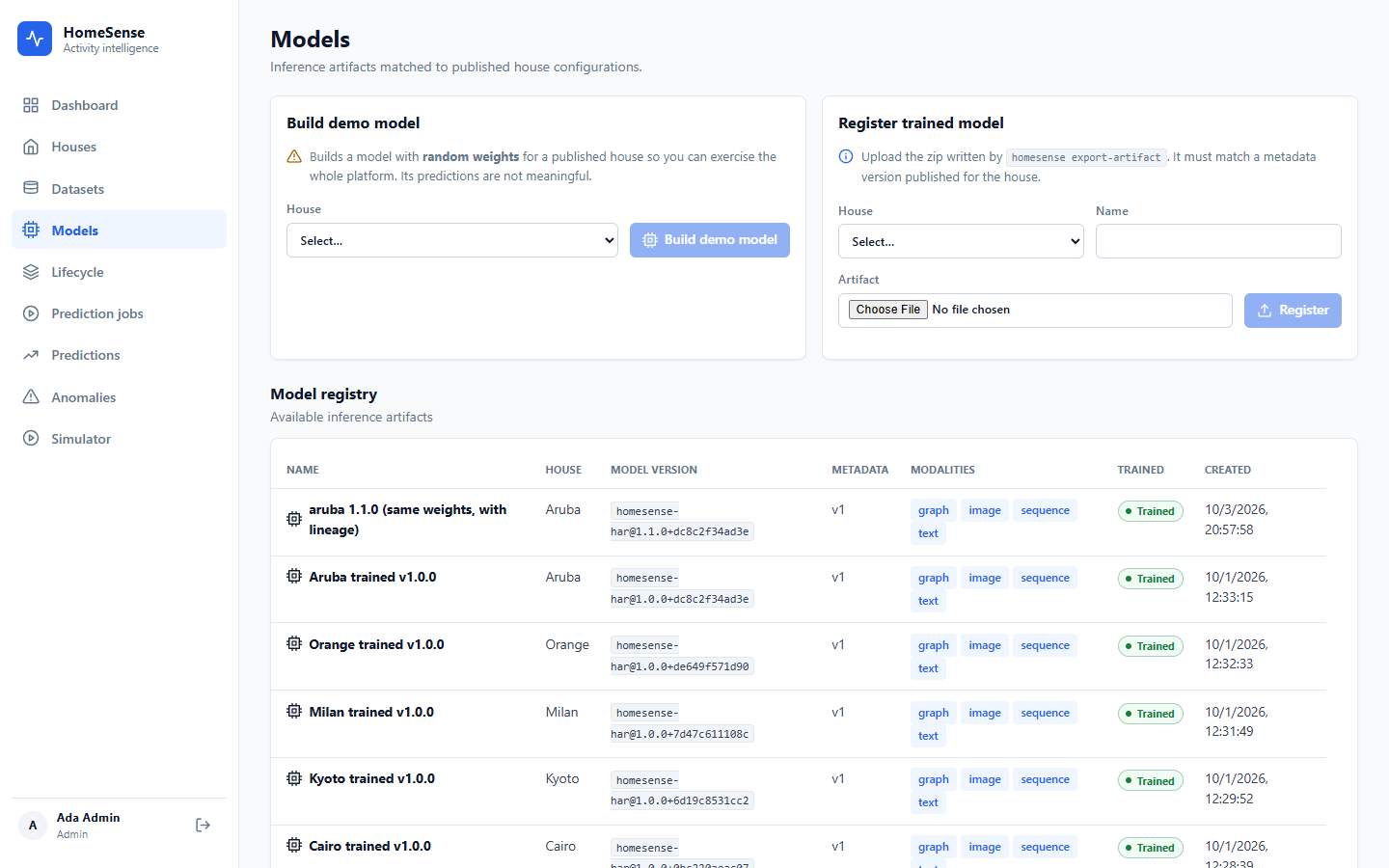Click the Register button

[1293, 311]
